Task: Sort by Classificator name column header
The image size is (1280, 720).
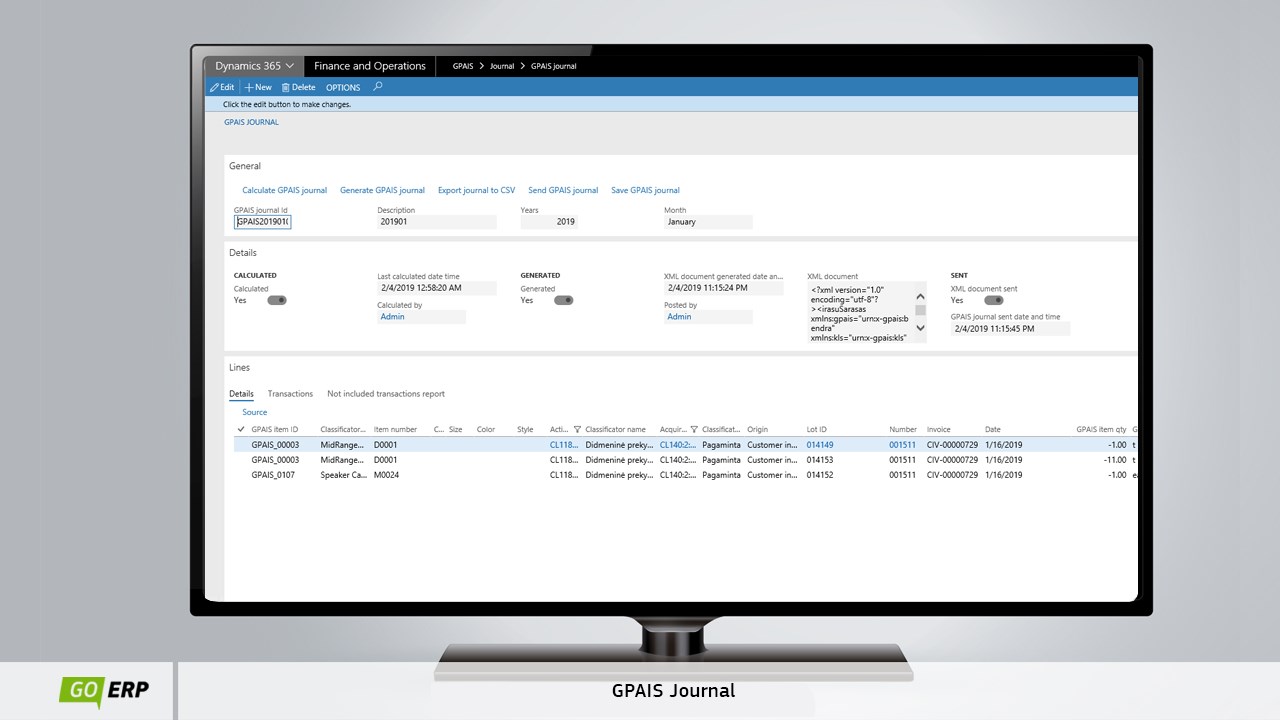Action: coord(615,429)
